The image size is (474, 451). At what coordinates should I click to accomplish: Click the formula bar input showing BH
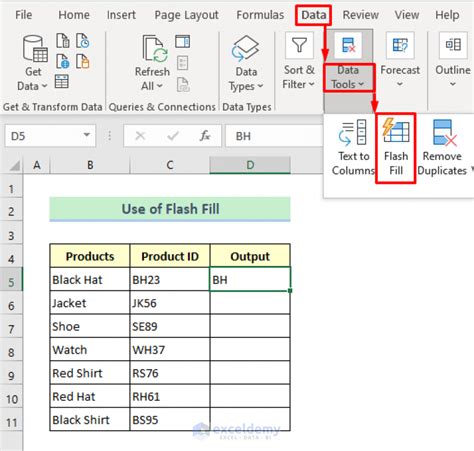click(273, 136)
